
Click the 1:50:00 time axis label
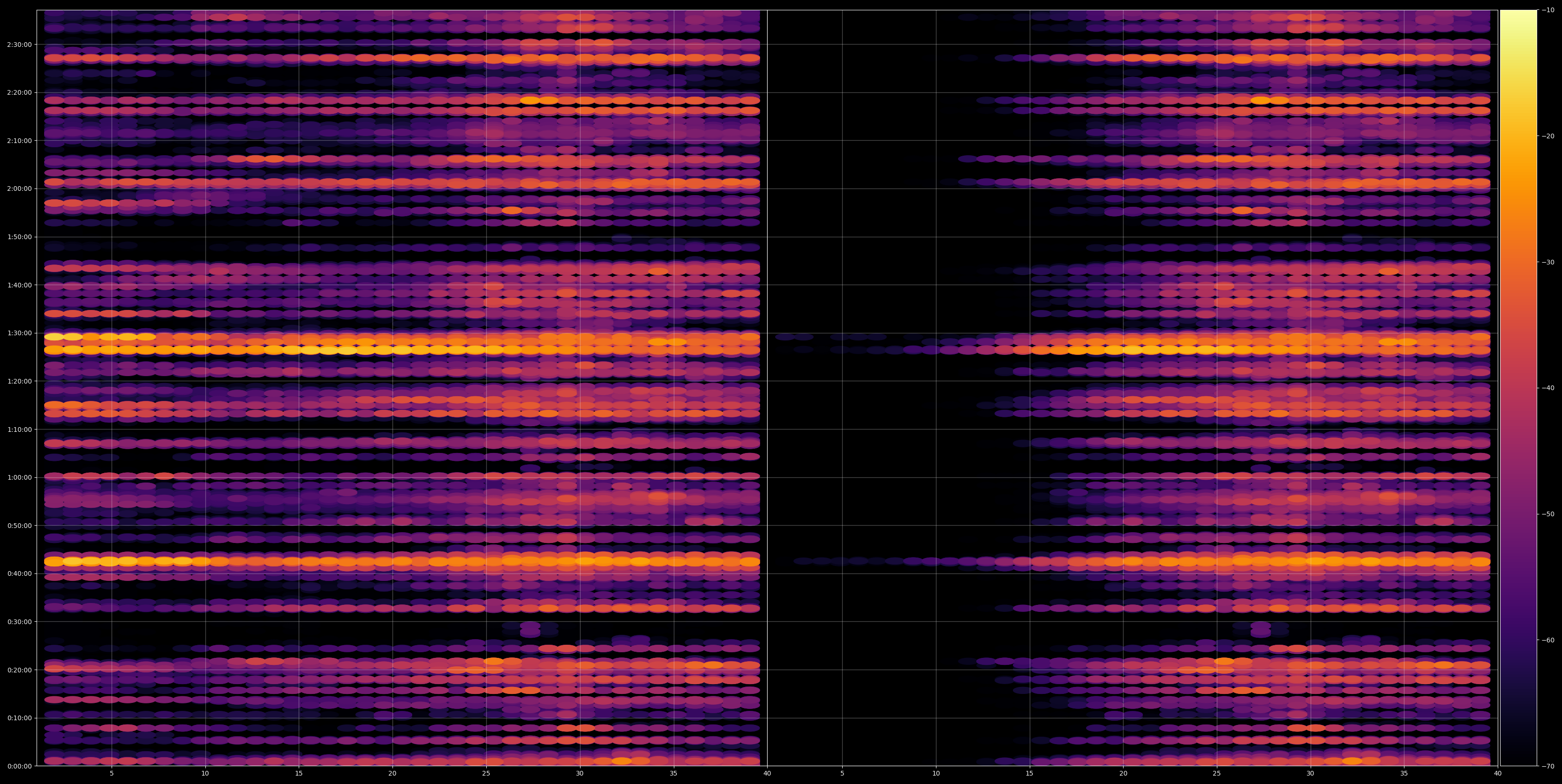19,236
